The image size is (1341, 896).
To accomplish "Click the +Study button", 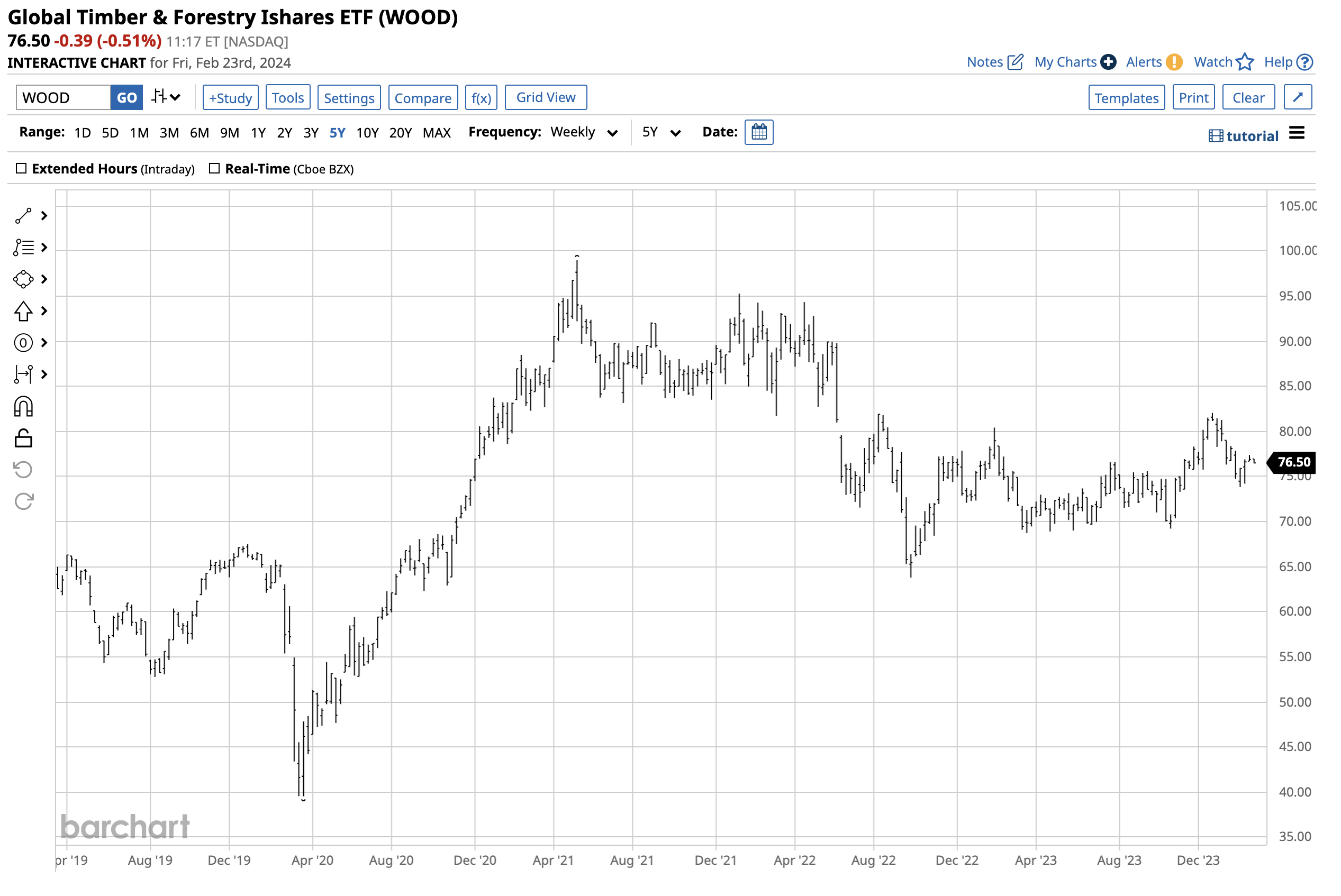I will [230, 98].
